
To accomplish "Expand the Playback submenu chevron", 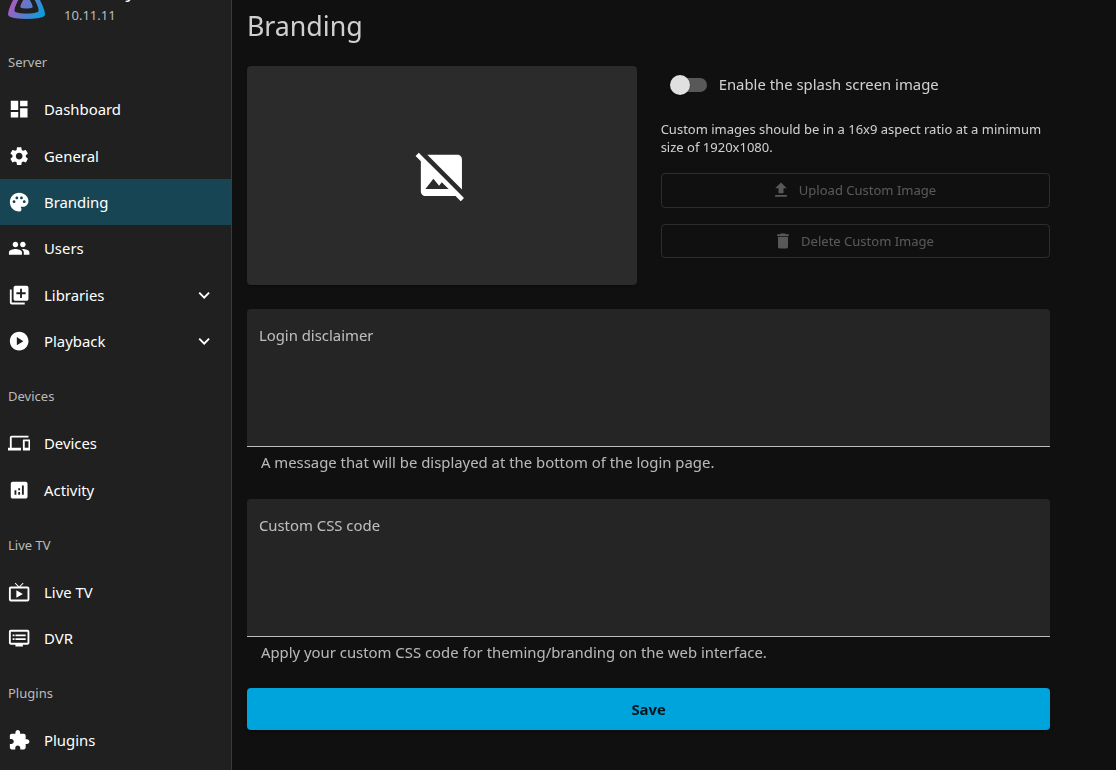I will 204,342.
